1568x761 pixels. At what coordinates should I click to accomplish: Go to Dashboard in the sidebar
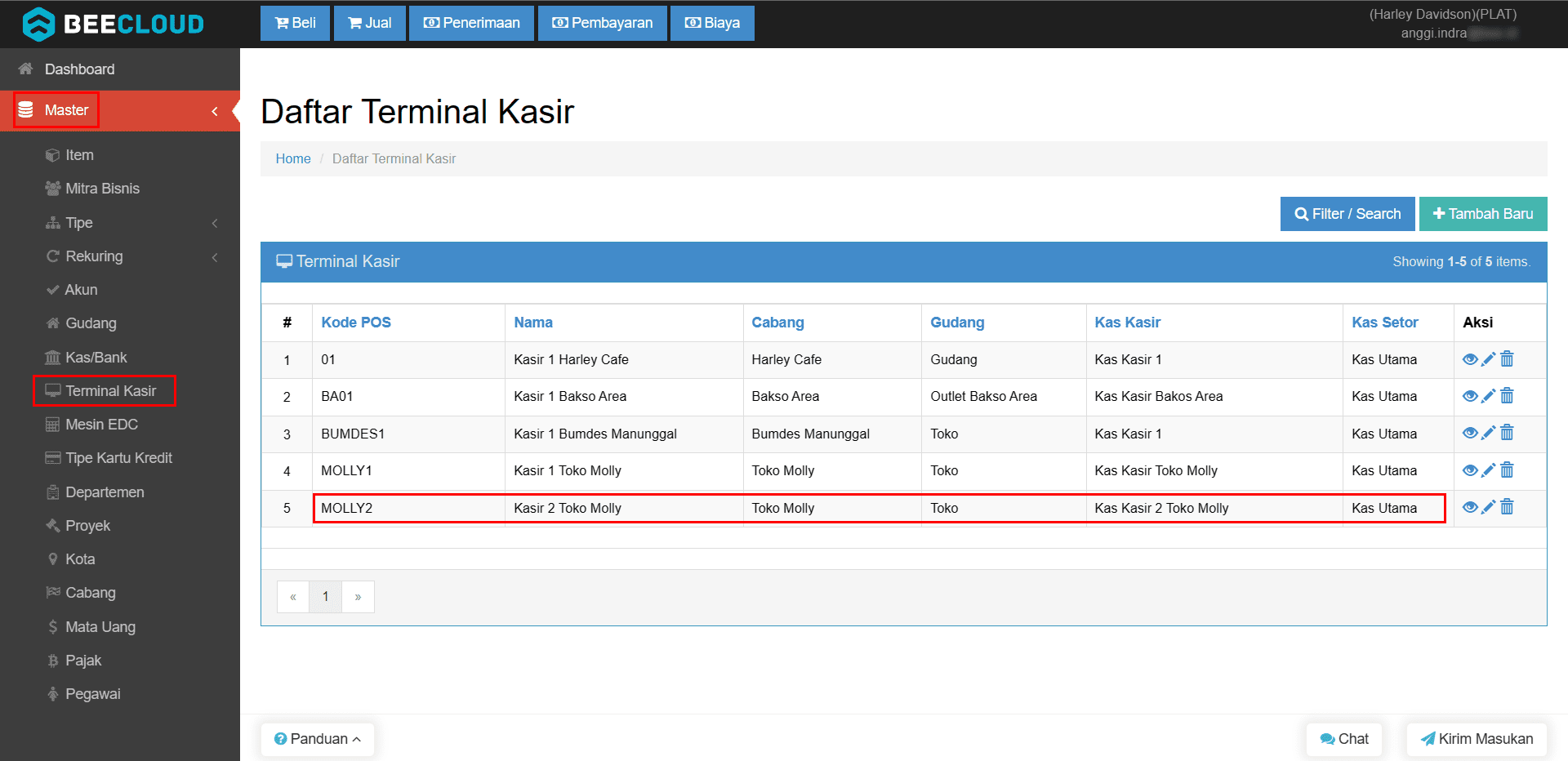point(79,69)
